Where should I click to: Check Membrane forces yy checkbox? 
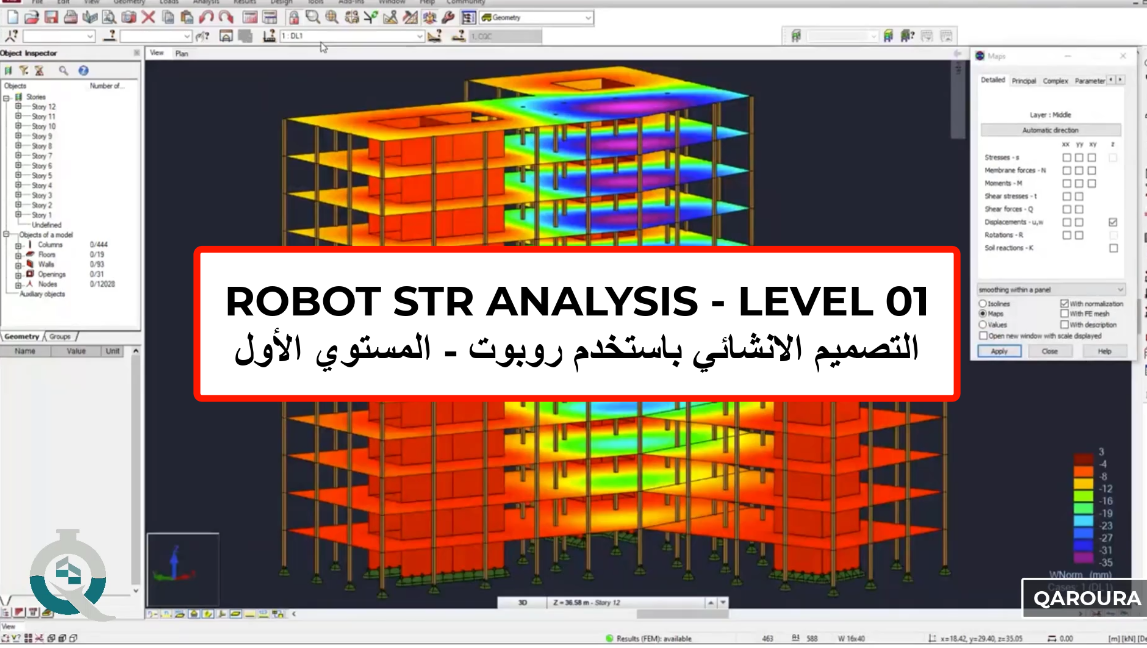(1079, 170)
